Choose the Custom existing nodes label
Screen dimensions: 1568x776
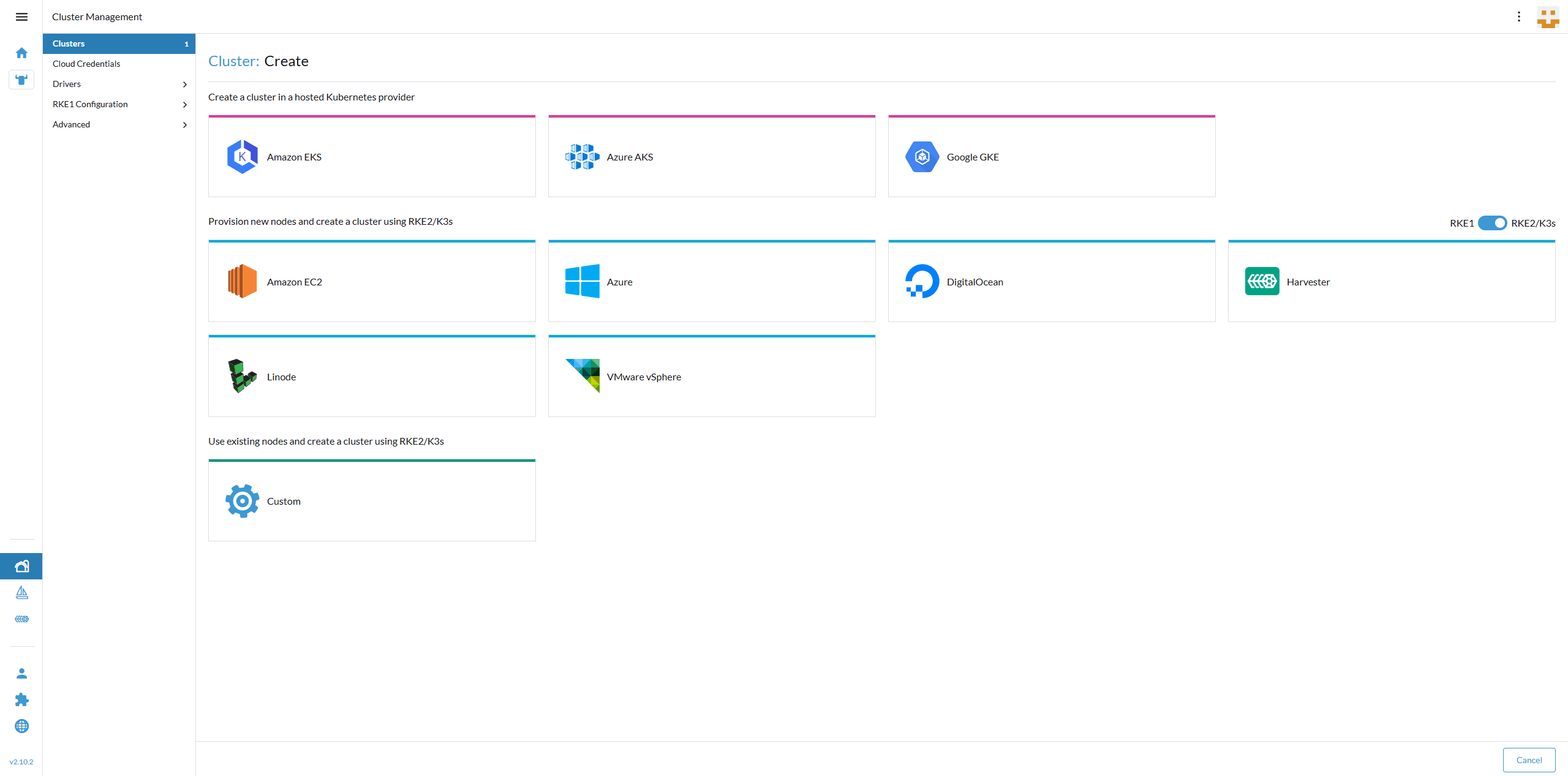284,501
